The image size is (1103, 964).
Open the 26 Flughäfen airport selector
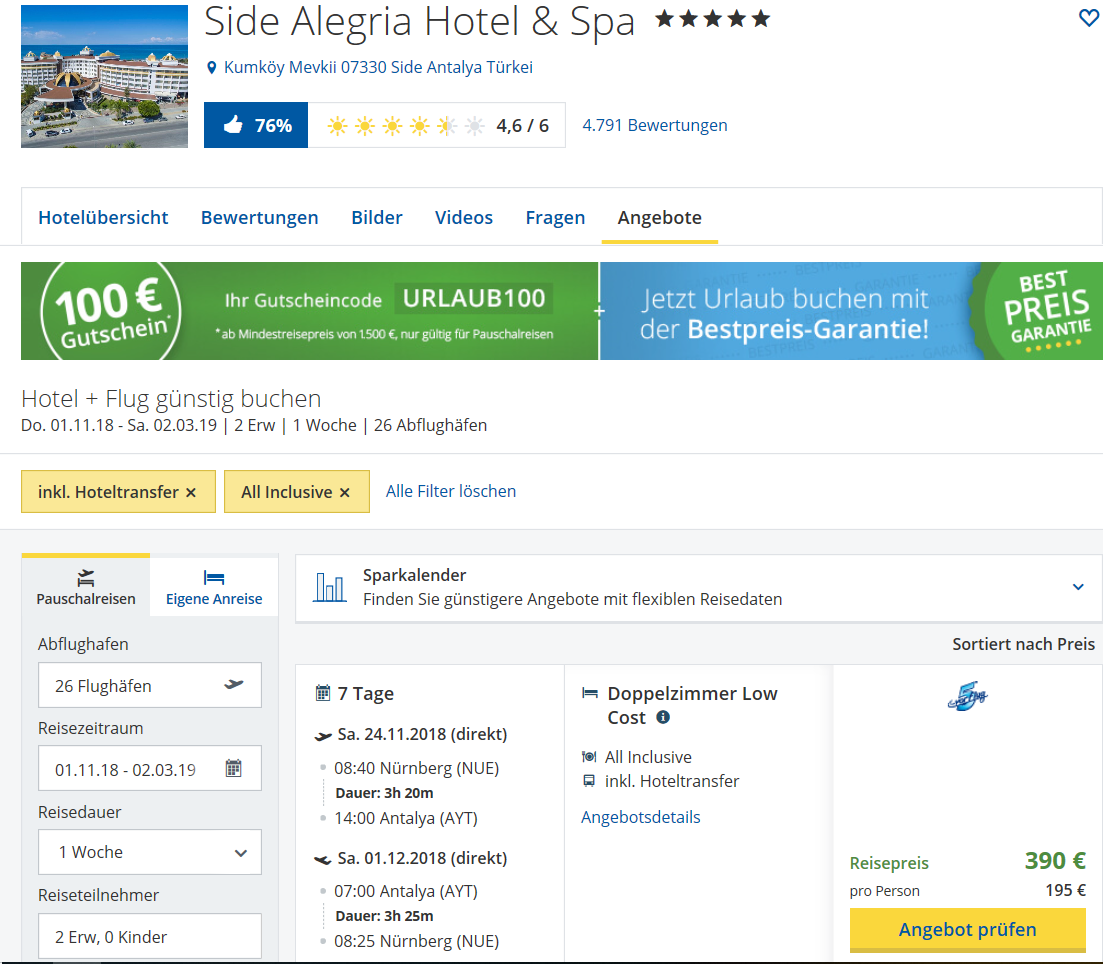(150, 685)
